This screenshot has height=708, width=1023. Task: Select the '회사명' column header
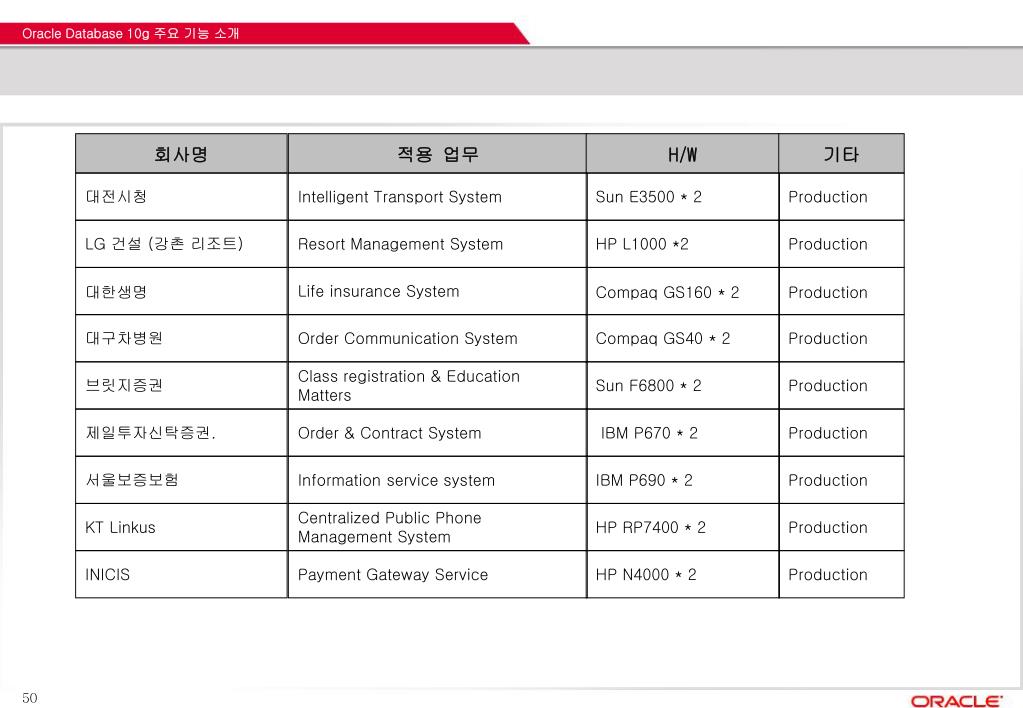click(181, 154)
